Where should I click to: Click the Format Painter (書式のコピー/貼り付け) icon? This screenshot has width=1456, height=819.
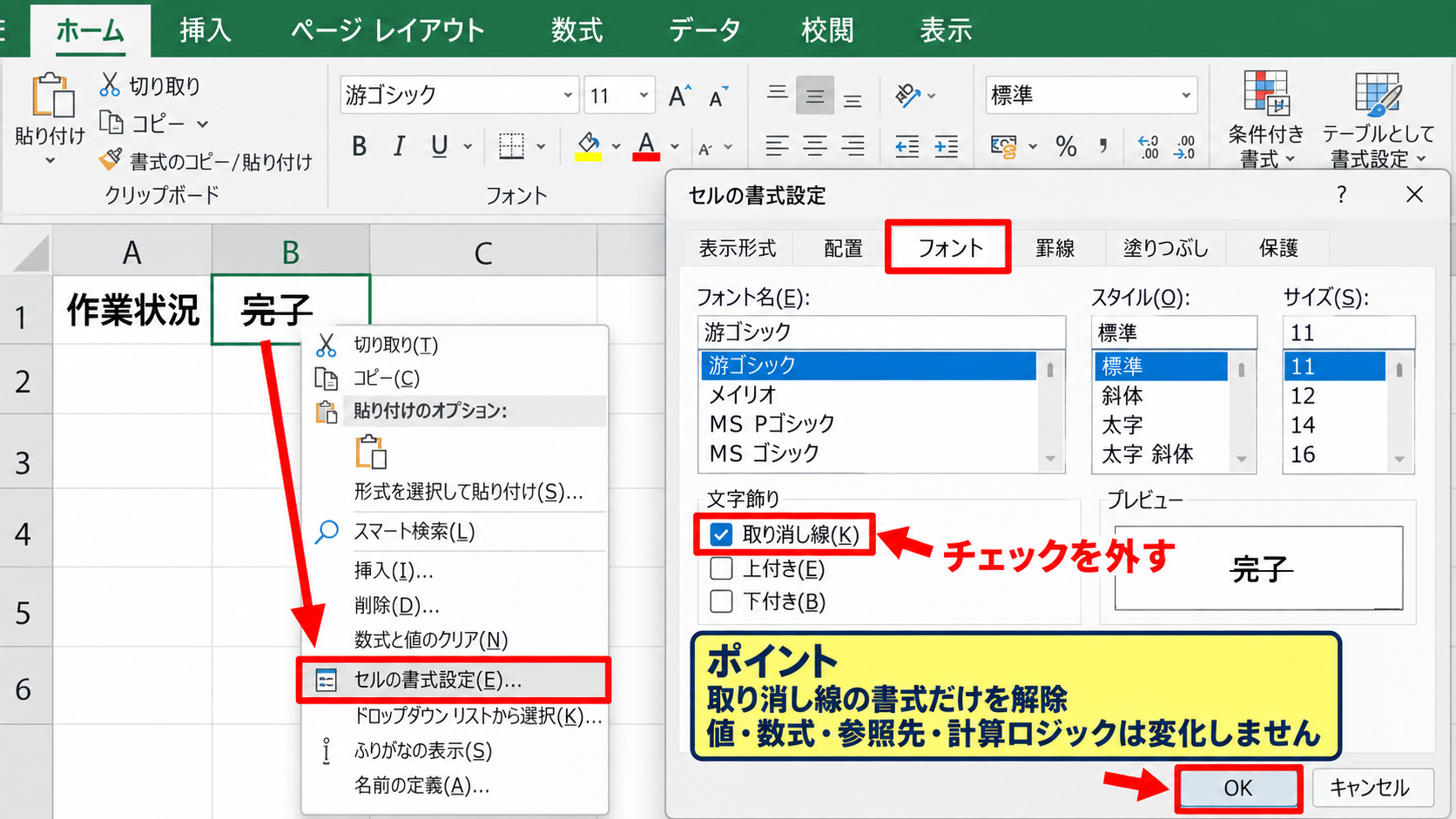pyautogui.click(x=111, y=160)
